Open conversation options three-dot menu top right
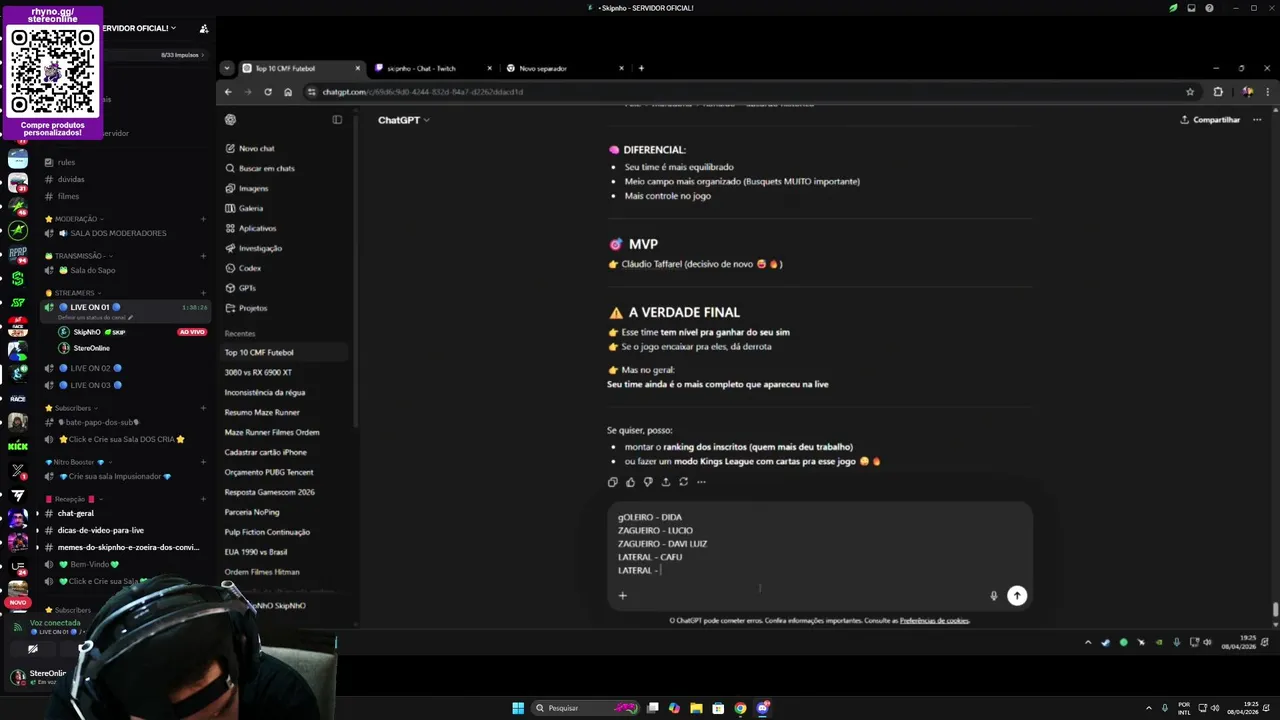This screenshot has width=1280, height=720. 1257,120
